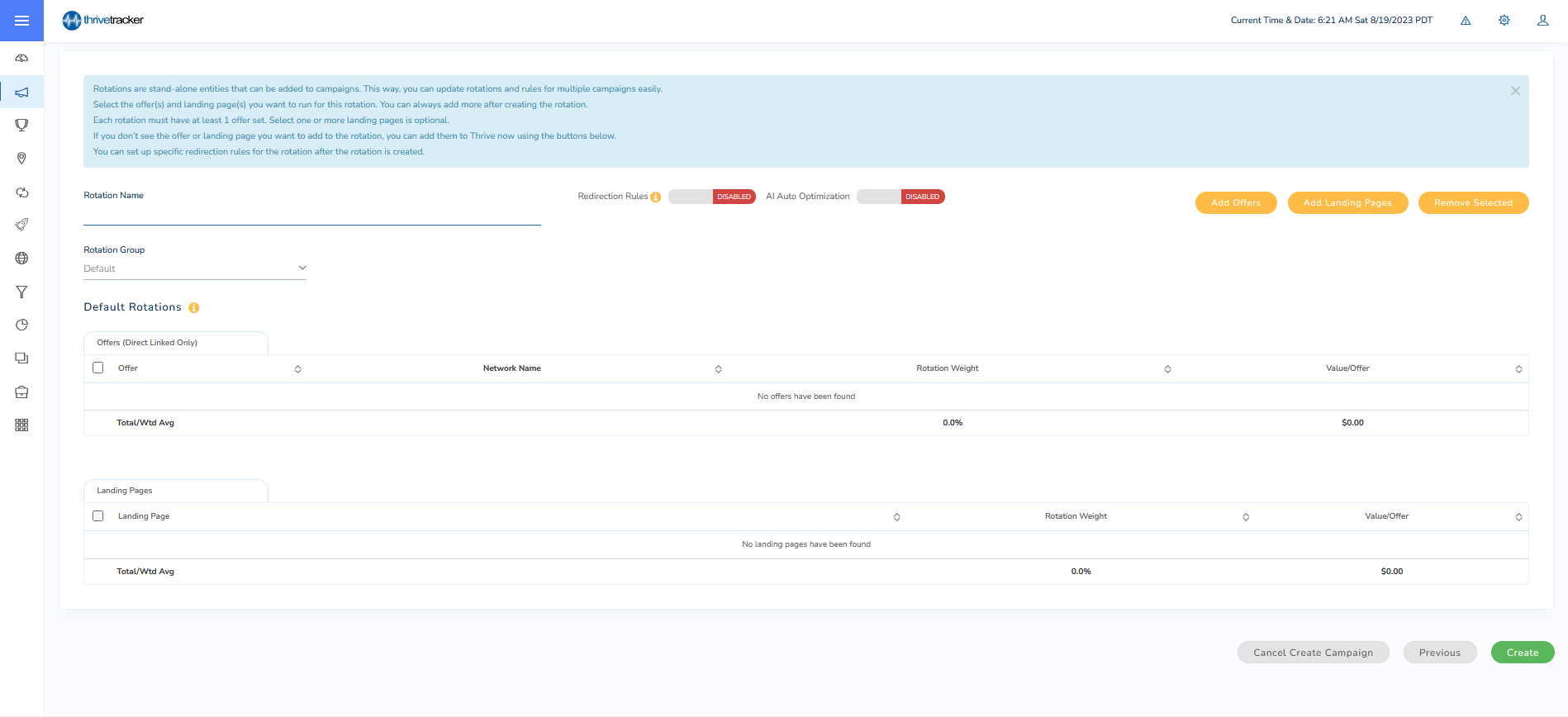Open the pie chart reports icon in sidebar

point(21,325)
